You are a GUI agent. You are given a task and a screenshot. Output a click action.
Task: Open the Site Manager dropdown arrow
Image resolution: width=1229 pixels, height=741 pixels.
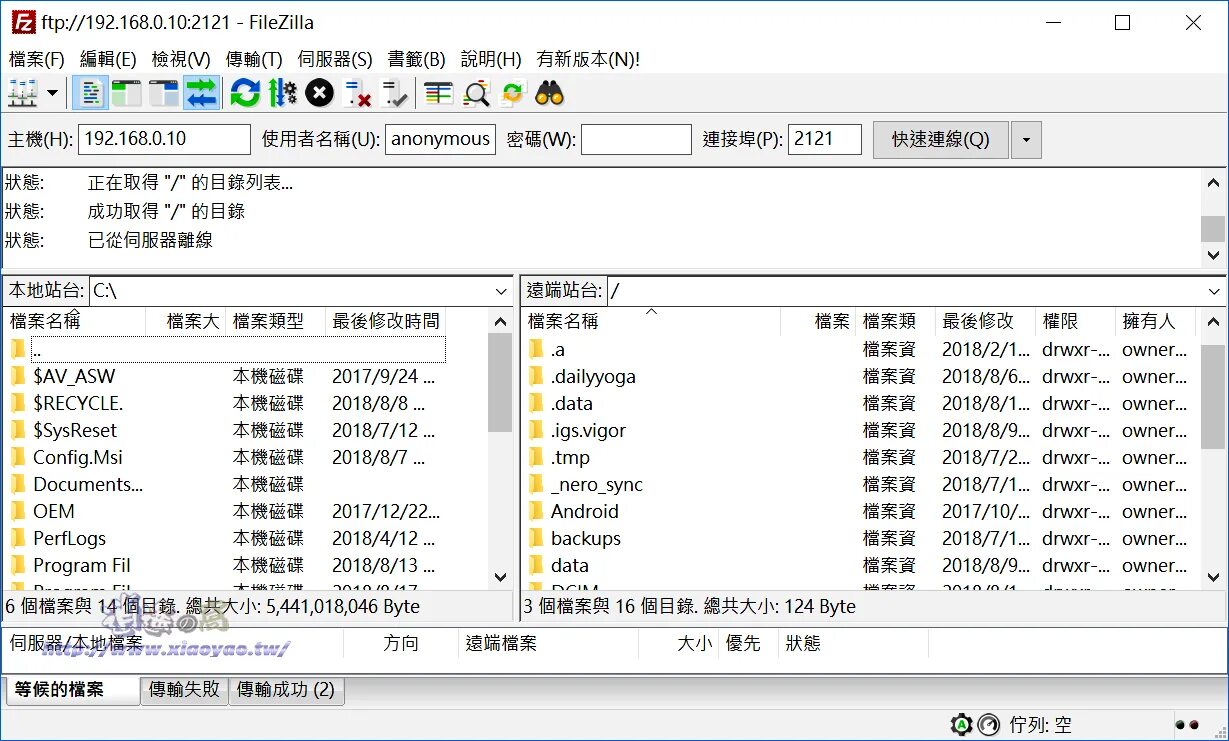tap(52, 94)
